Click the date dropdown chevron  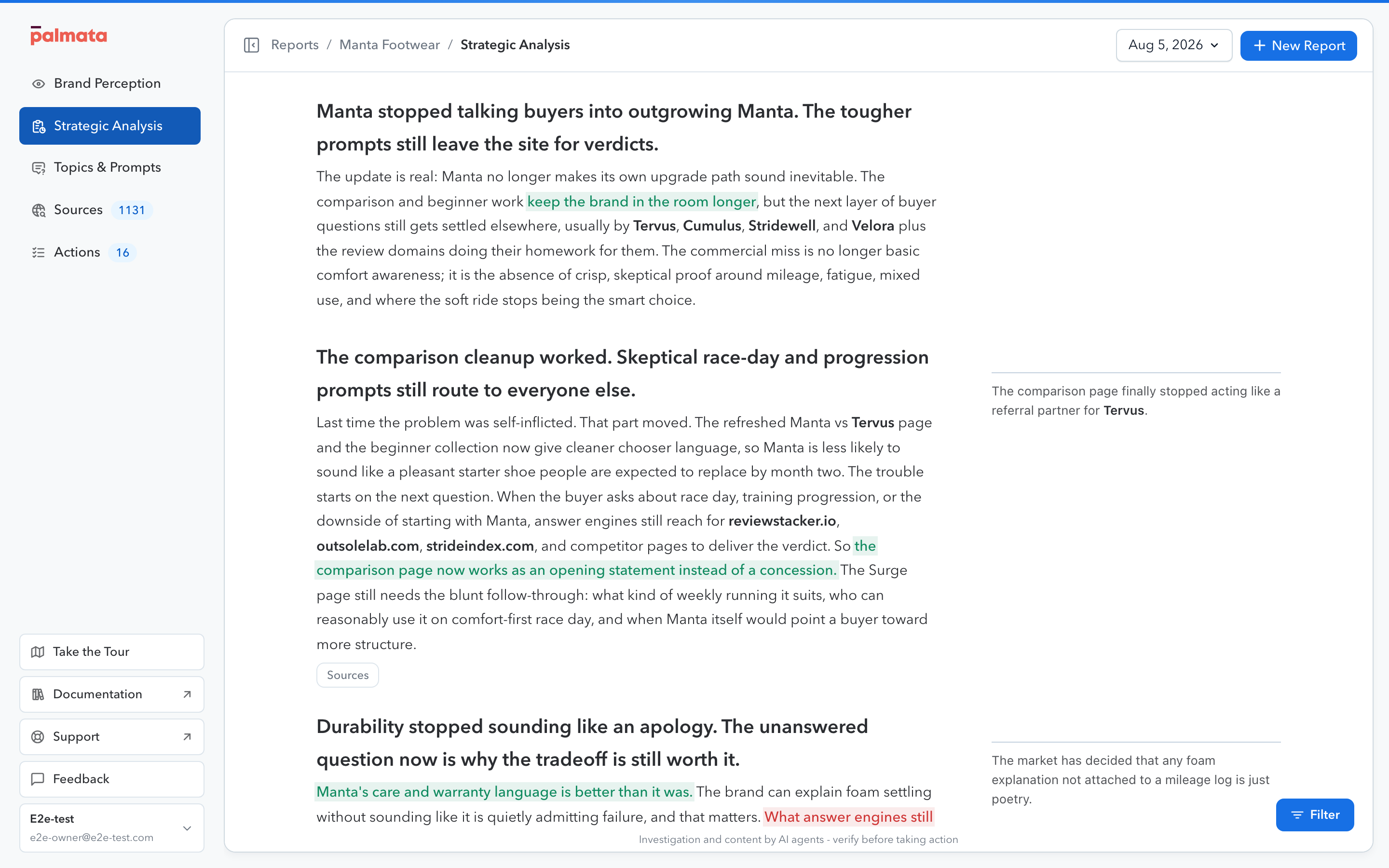1214,45
